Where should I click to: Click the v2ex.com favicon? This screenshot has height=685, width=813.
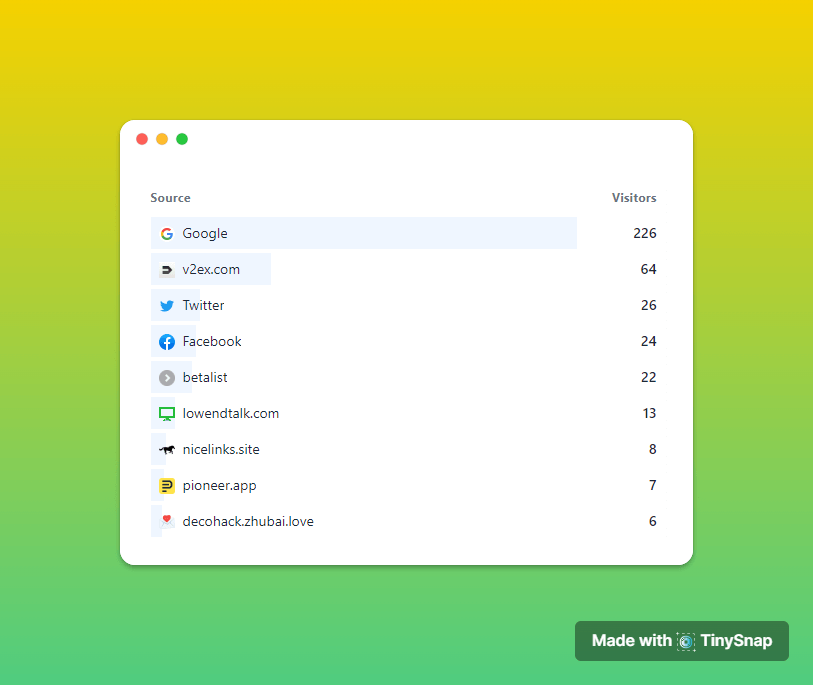166,270
